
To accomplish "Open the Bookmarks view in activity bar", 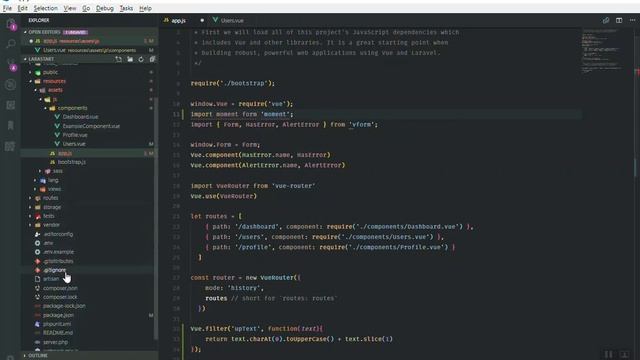I will click(x=11, y=125).
